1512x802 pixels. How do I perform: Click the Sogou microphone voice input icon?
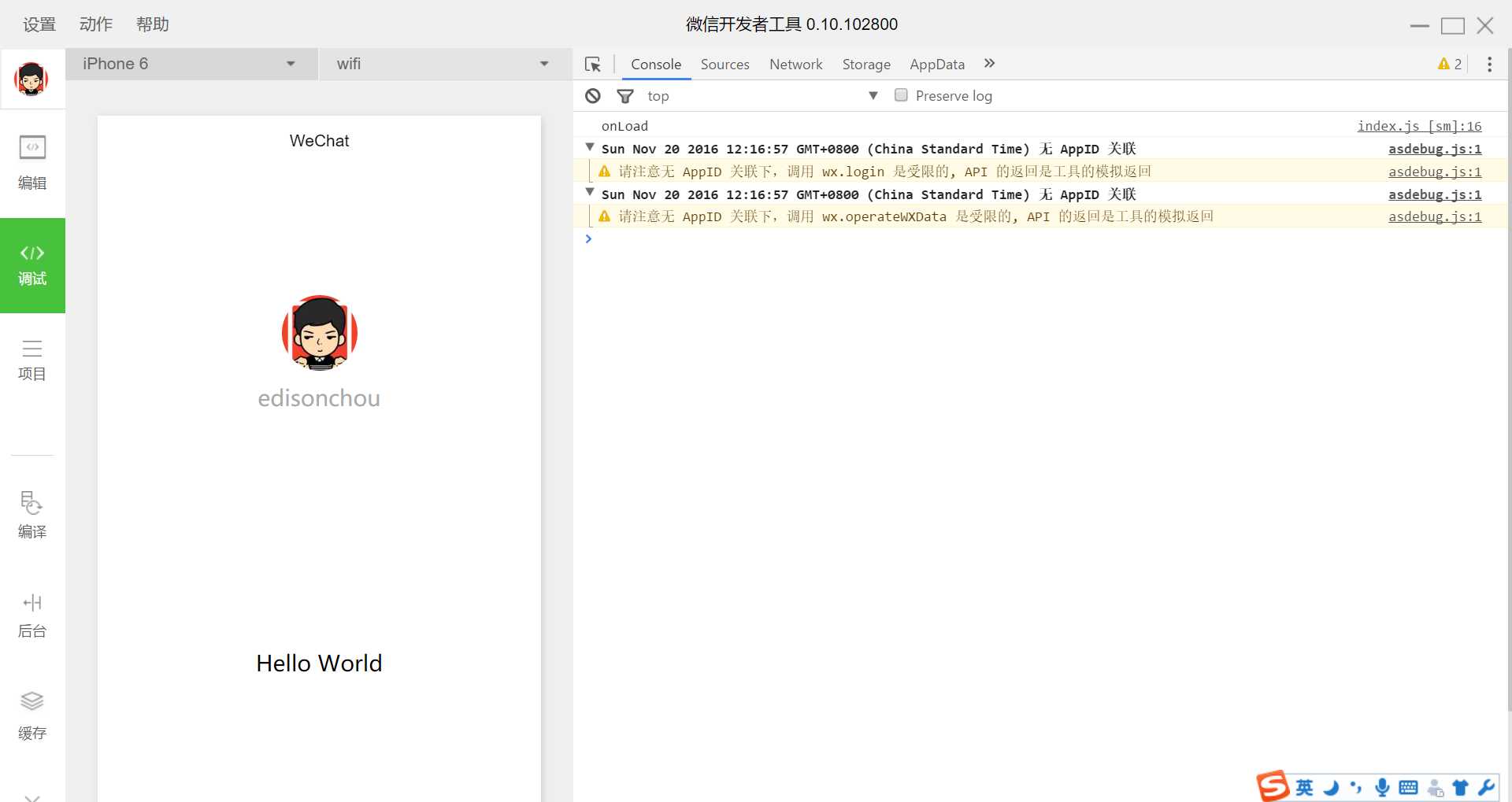1382,788
